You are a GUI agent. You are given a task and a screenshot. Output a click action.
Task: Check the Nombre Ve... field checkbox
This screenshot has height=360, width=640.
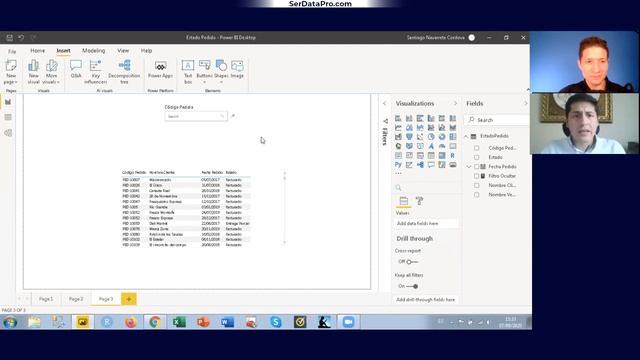tap(476, 195)
